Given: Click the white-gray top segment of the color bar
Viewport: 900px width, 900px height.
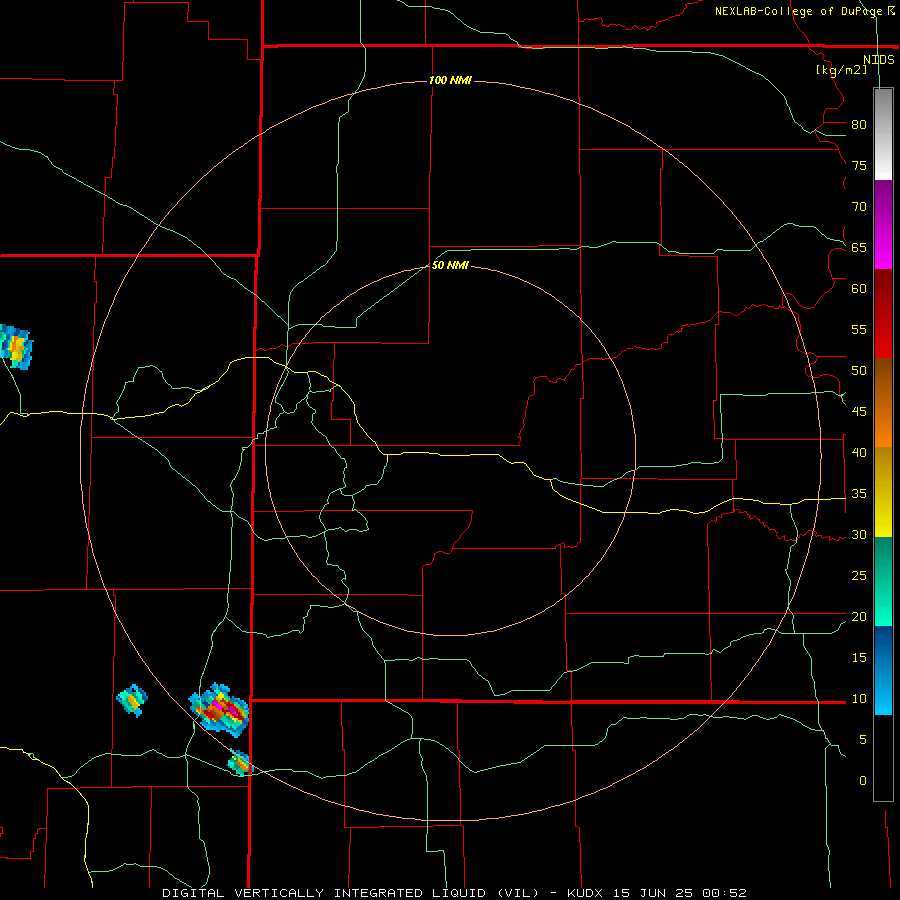Looking at the screenshot, I should tap(883, 134).
